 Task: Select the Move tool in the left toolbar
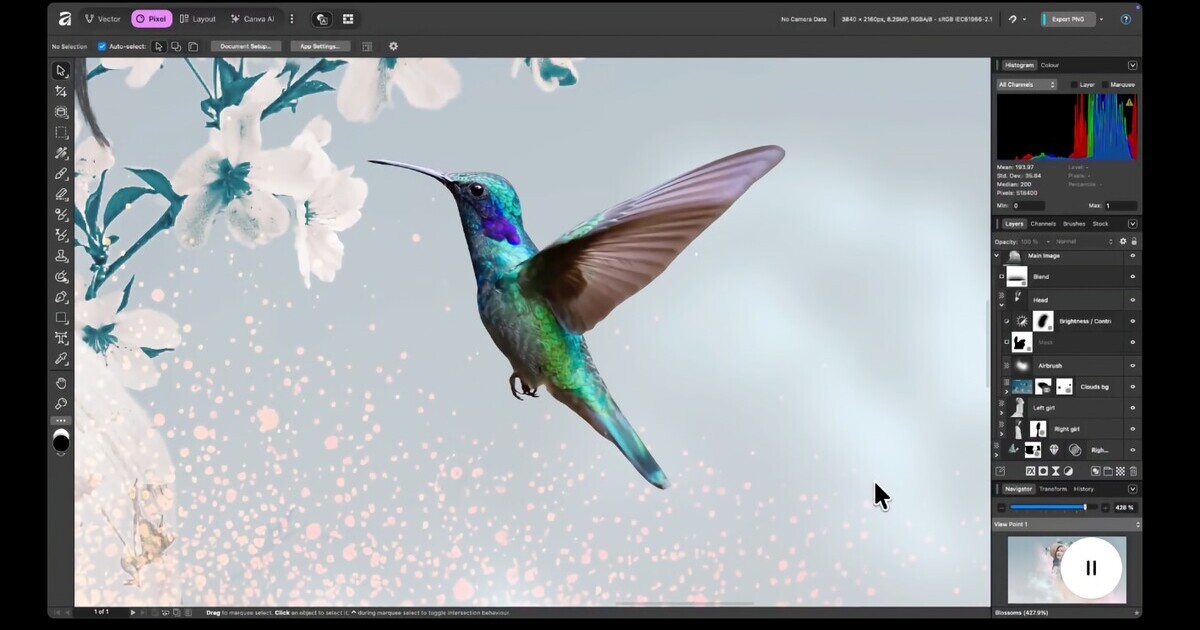coord(61,71)
